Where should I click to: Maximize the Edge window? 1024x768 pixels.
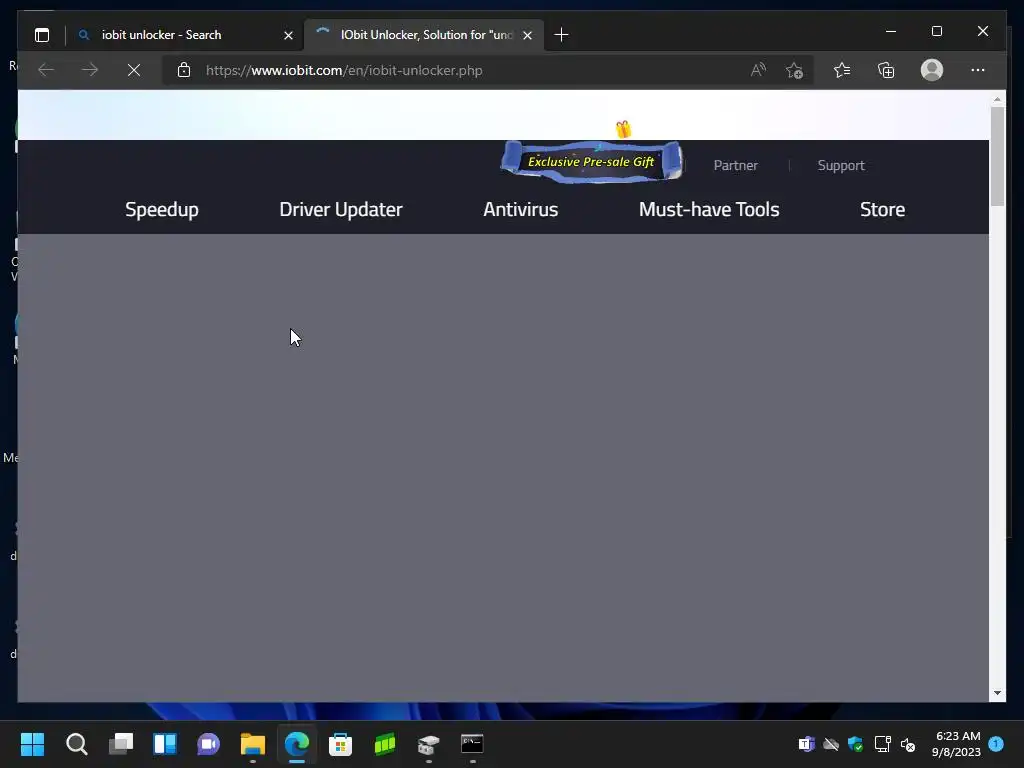click(x=936, y=31)
